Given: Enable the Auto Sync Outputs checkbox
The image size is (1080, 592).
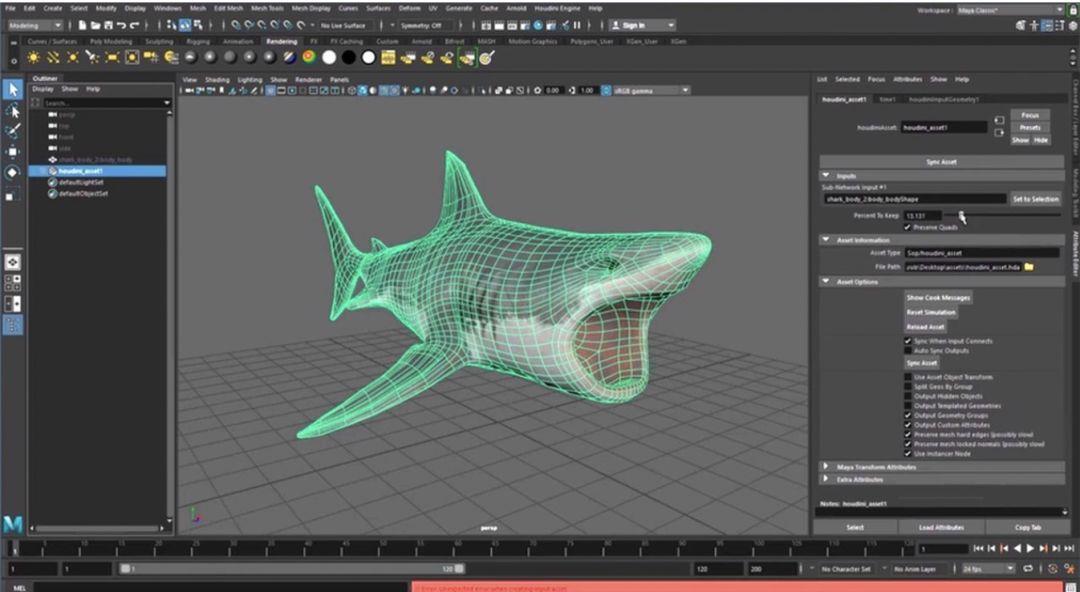Looking at the screenshot, I should pos(907,351).
